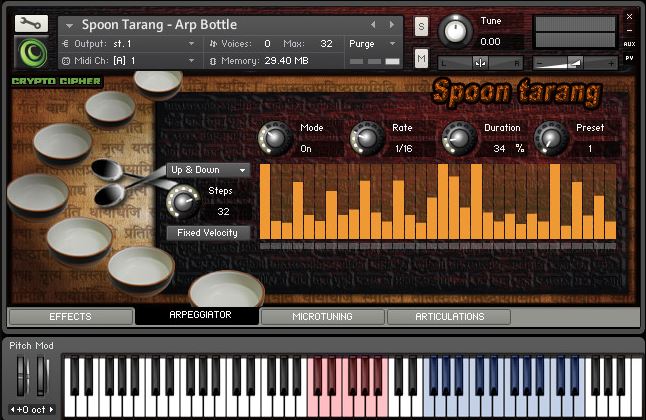The image size is (646, 420).
Task: Click the Voices count 0
Action: pos(267,43)
